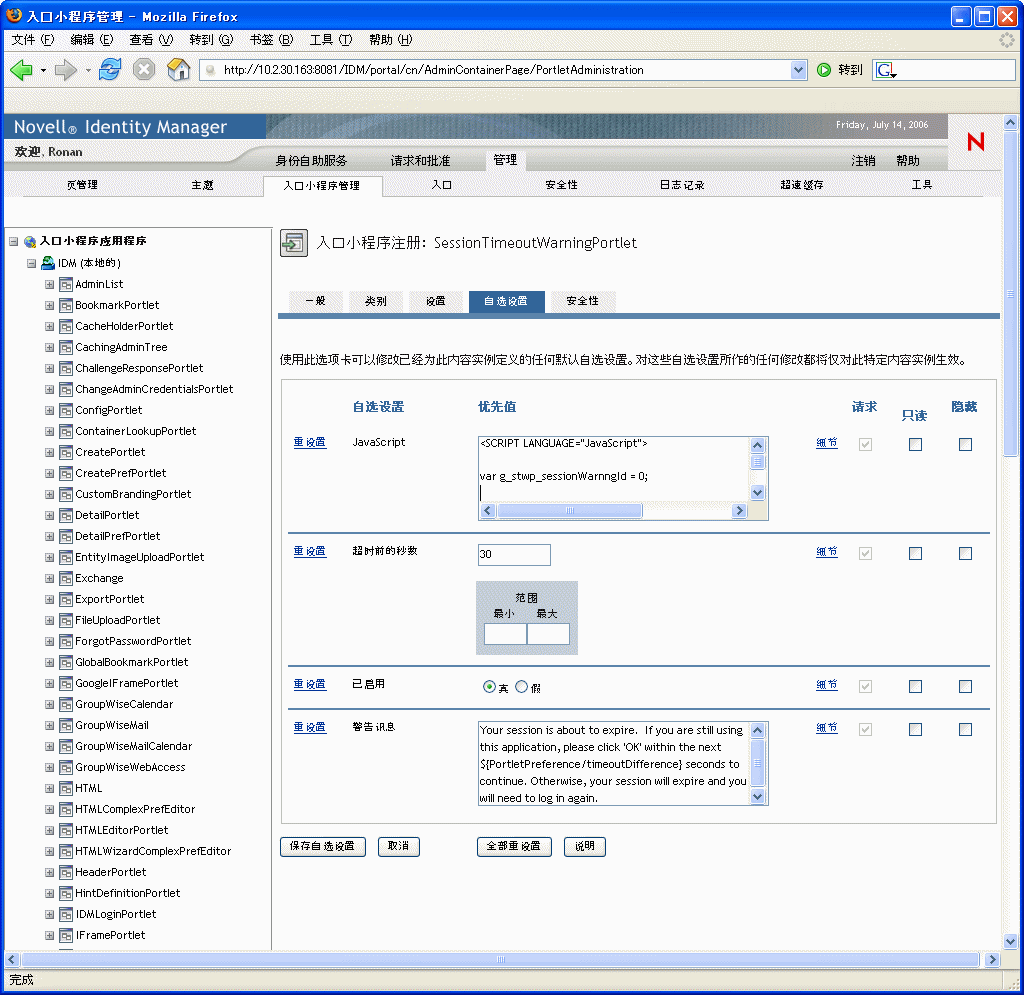Collapse the IDM (本地的) tree node
Screen dimensions: 1024x995
[31, 264]
